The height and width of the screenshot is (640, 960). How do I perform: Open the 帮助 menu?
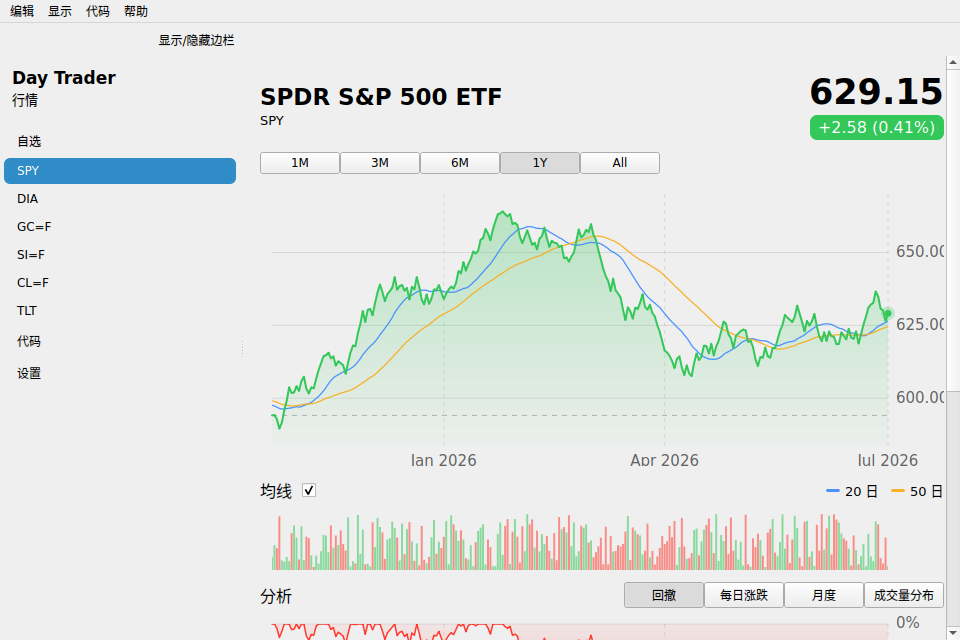tap(136, 11)
